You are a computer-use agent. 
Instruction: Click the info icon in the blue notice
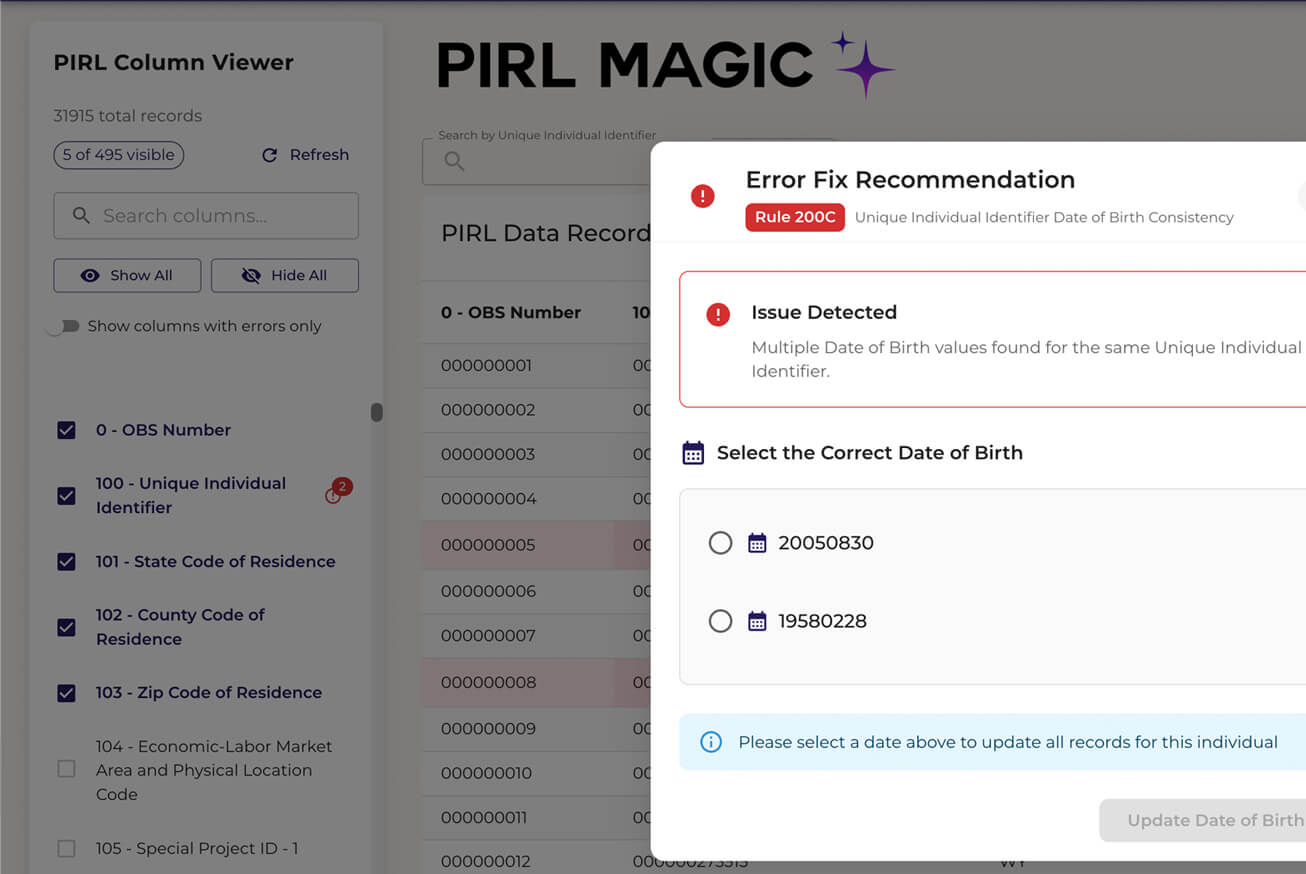tap(711, 742)
